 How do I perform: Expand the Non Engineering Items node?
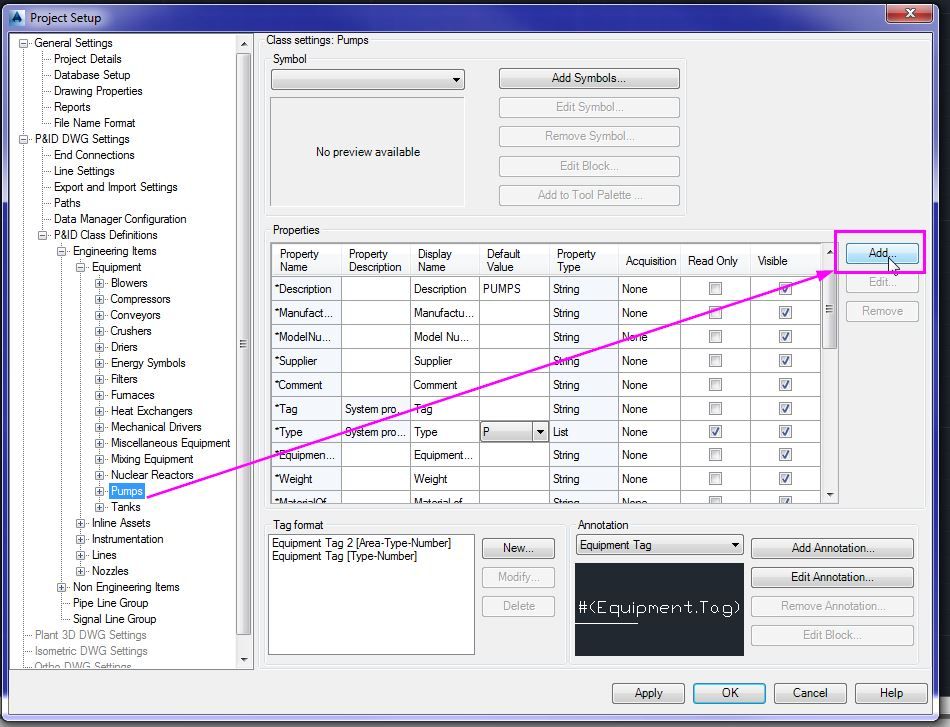coord(61,587)
